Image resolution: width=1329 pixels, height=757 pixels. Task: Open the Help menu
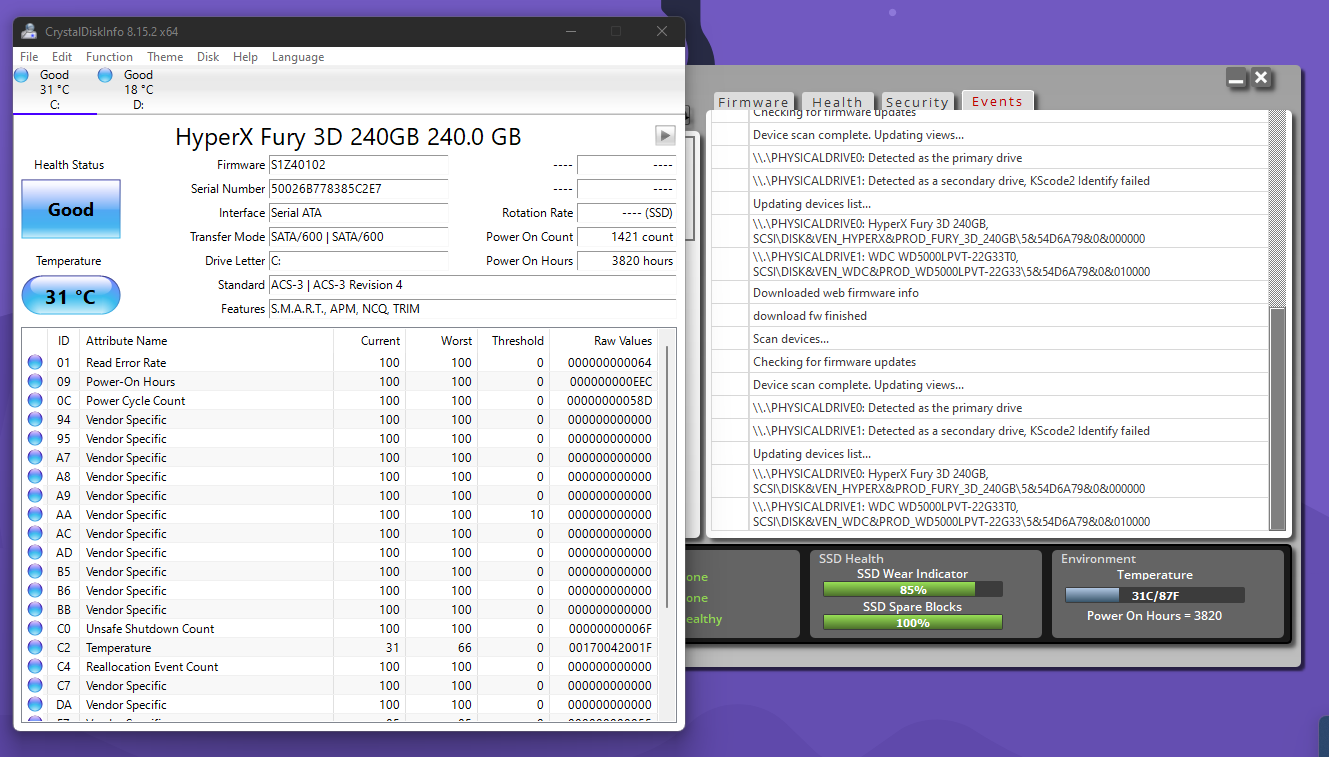pyautogui.click(x=245, y=57)
